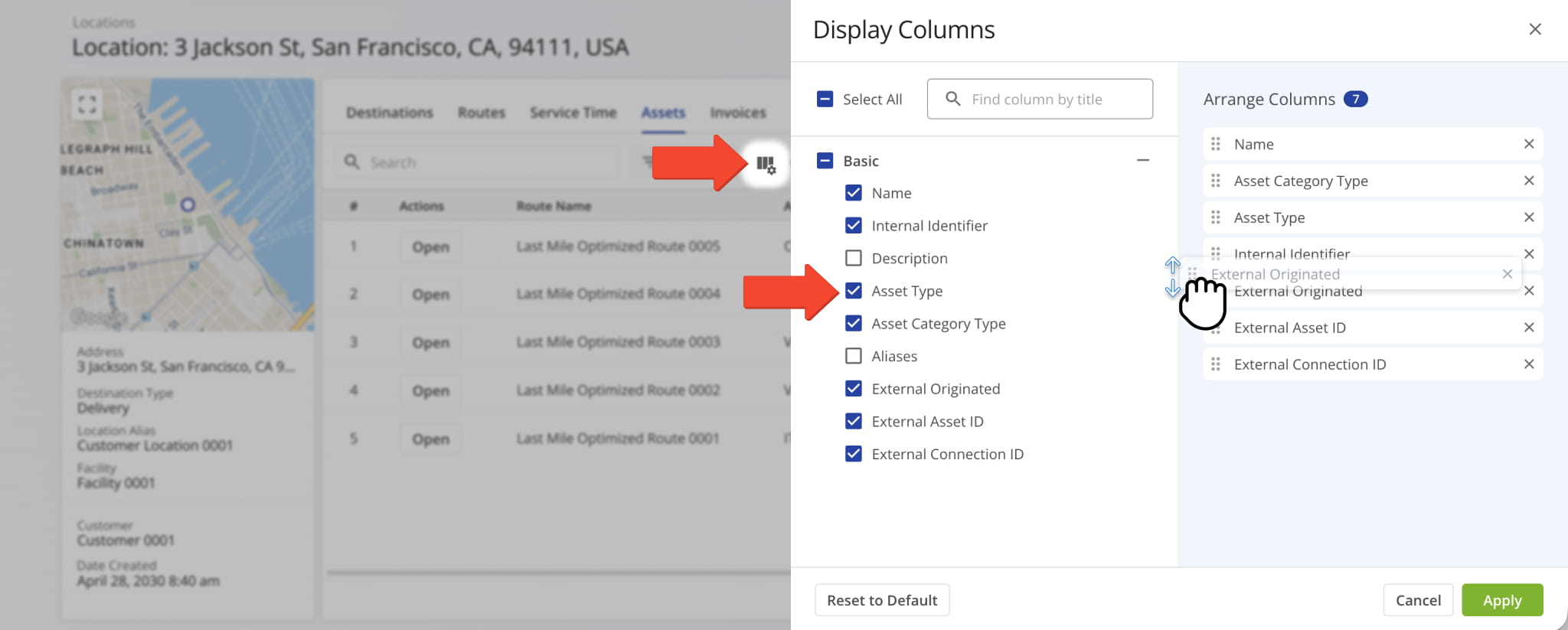Switch to the Destinations tab
1568x630 pixels.
(390, 113)
